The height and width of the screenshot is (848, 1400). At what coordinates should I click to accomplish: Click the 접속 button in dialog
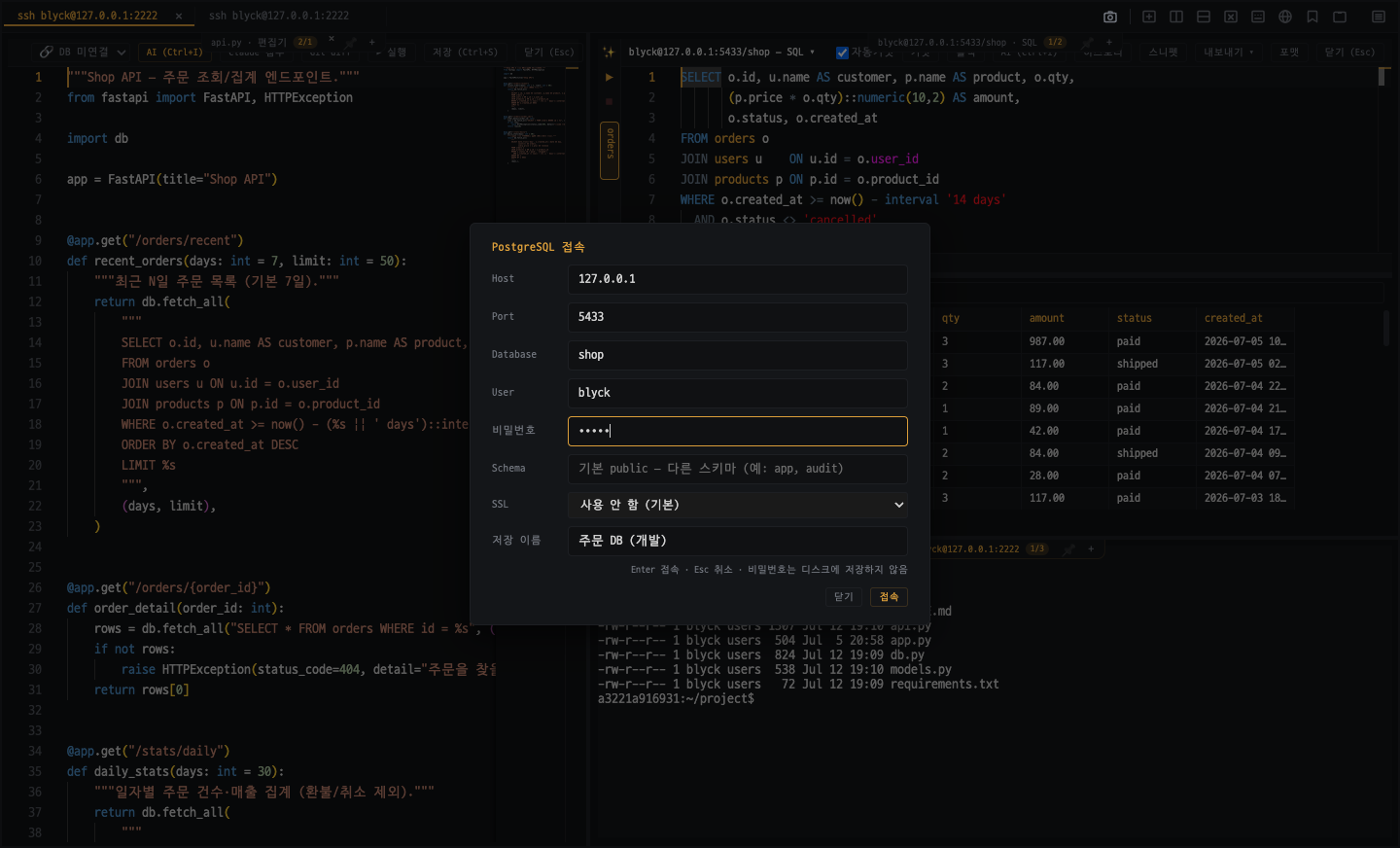890,597
